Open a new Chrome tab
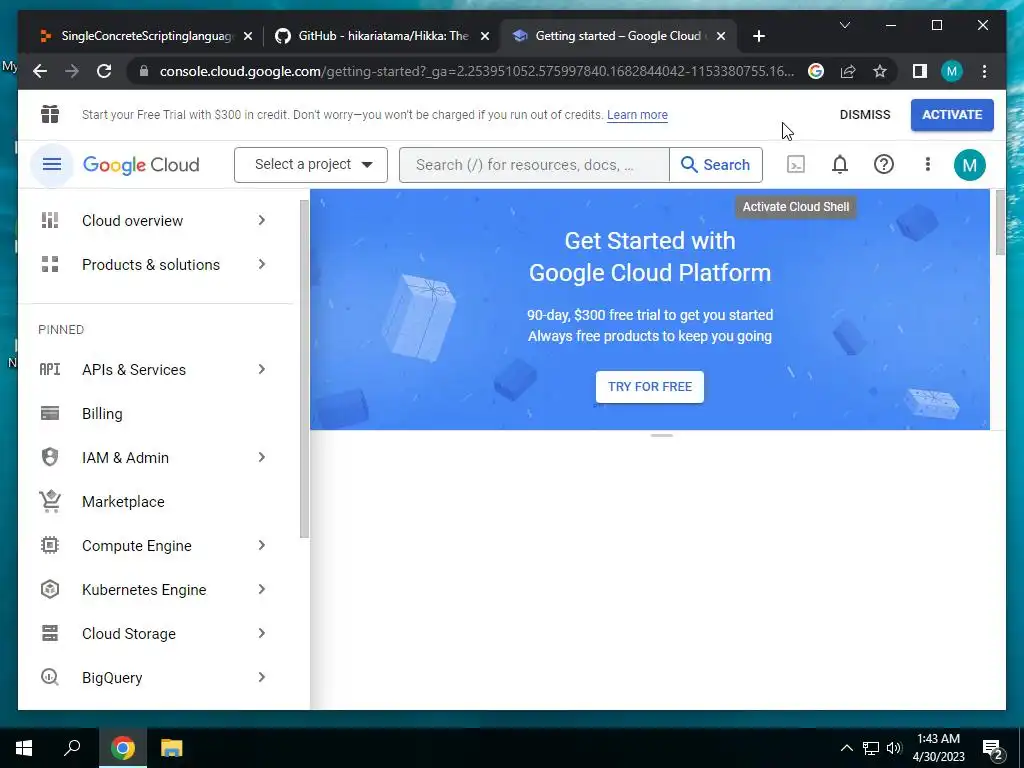The height and width of the screenshot is (768, 1024). [758, 36]
